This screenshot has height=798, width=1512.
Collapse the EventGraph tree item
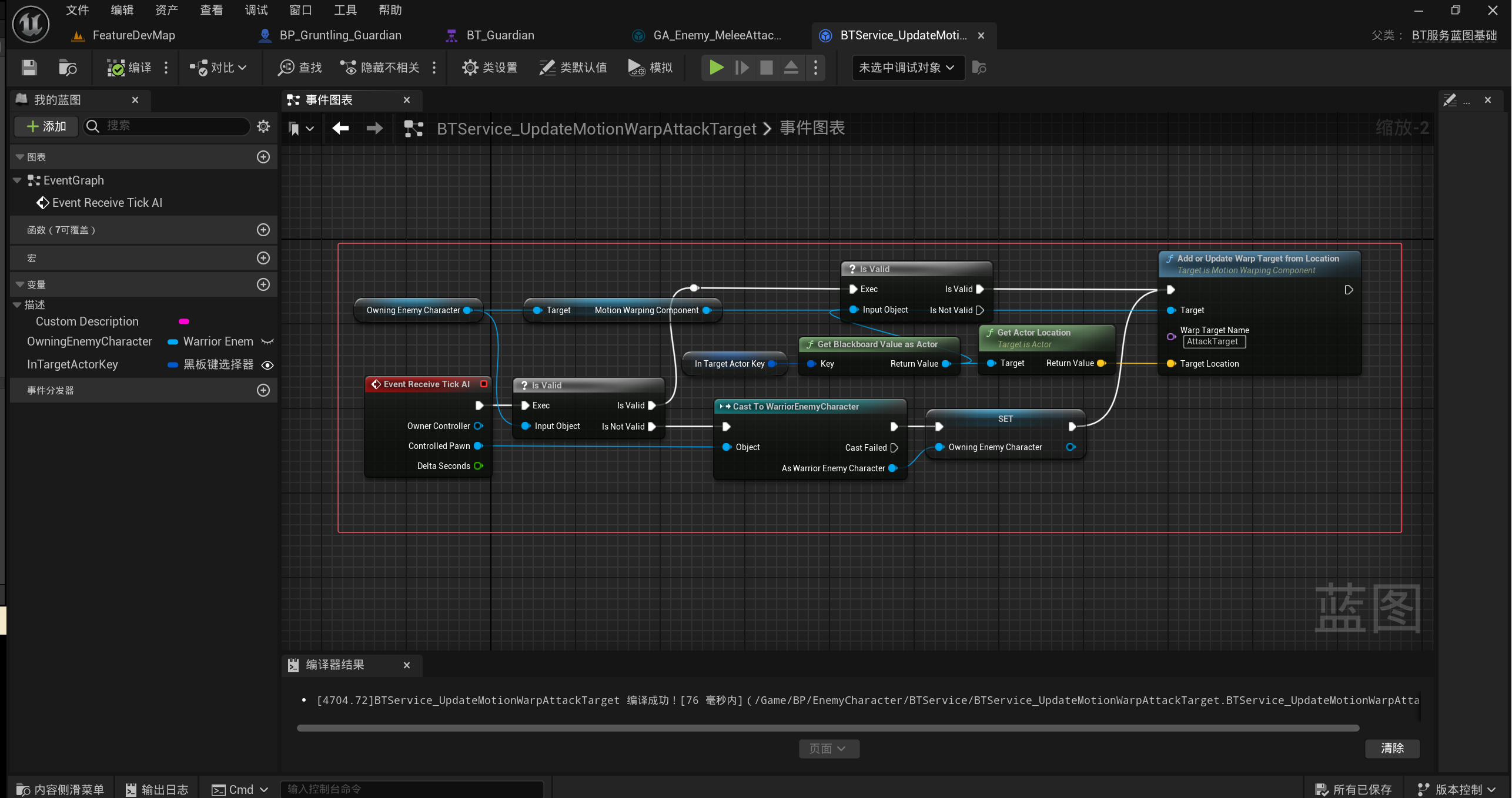[17, 180]
